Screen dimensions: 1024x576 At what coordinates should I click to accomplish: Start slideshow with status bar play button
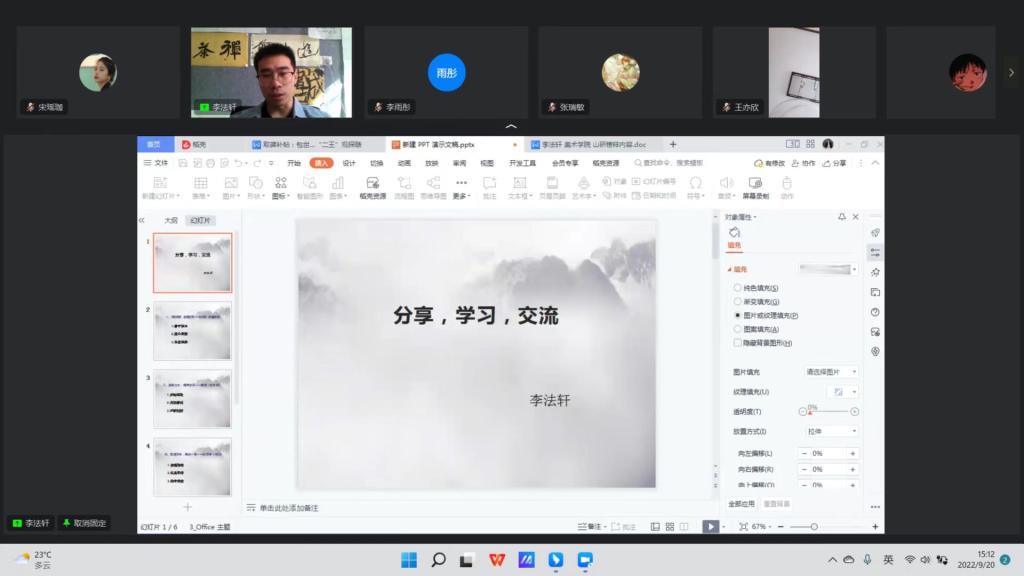point(710,526)
